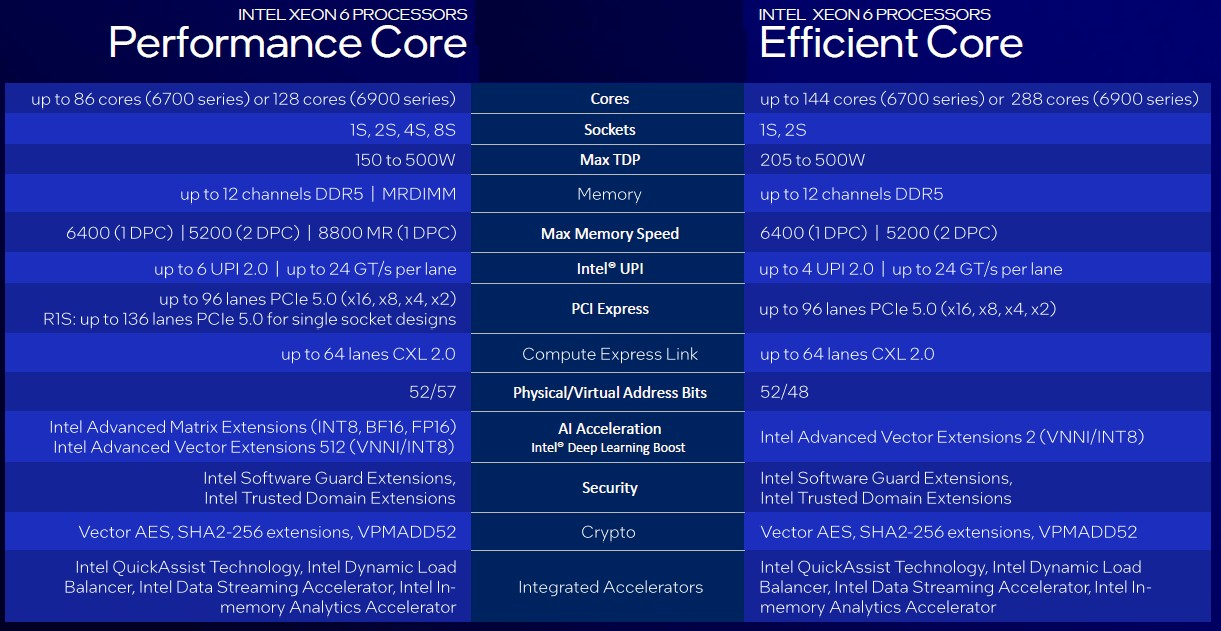Select the Max TDP center label
1221x631 pixels.
609,160
